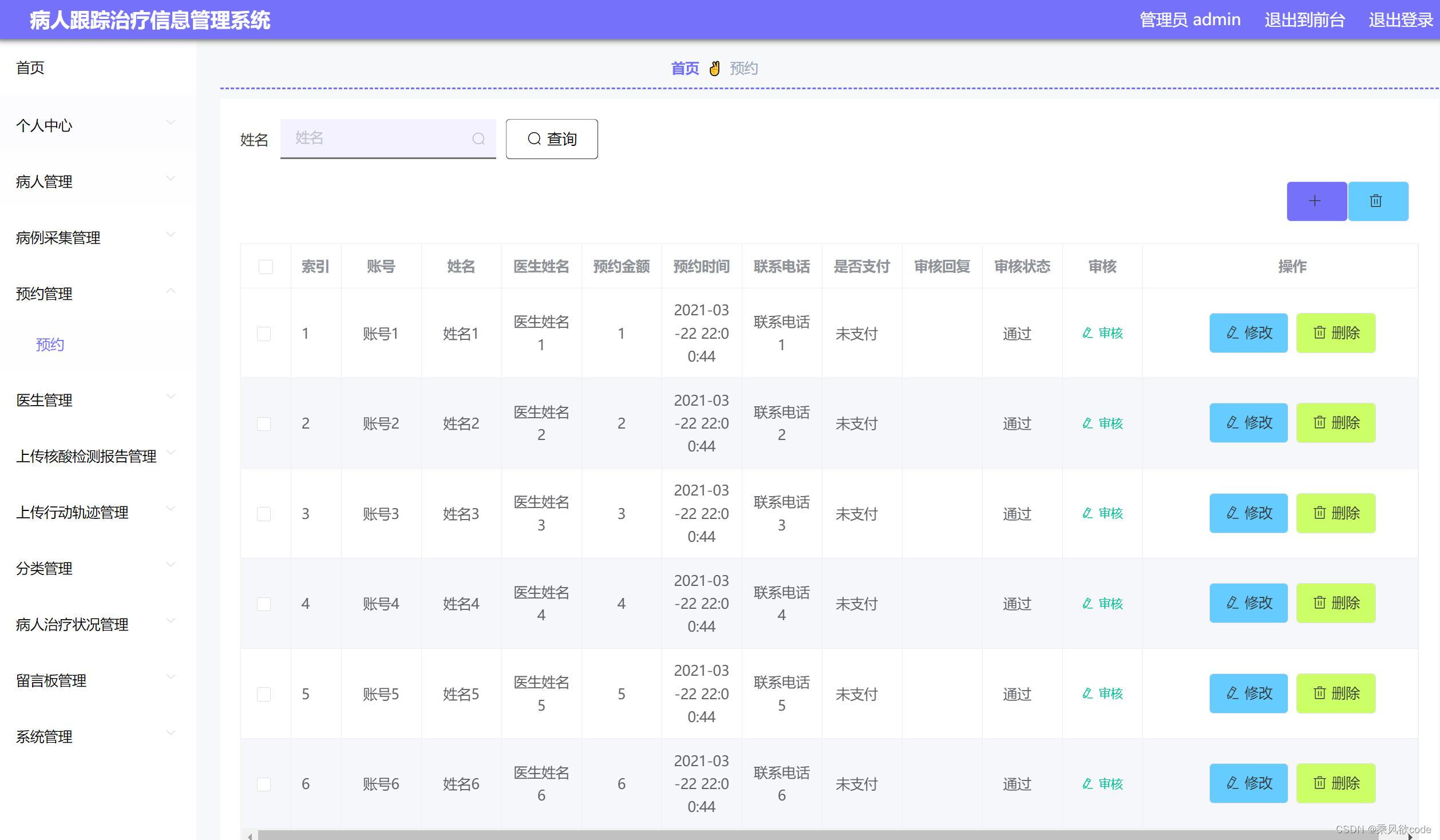The image size is (1440, 840).
Task: Click 审核 icon link in row 4
Action: coord(1102,603)
